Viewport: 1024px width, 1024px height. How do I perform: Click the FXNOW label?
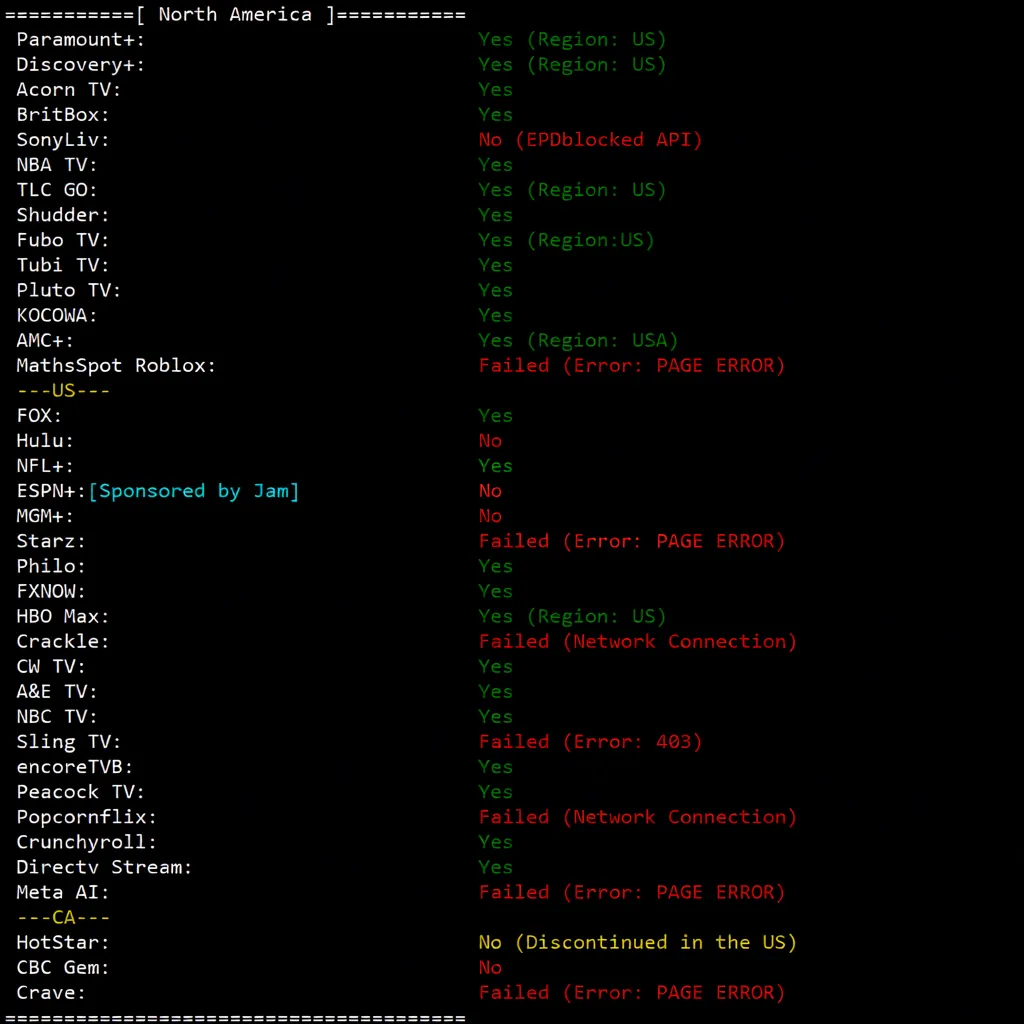(51, 591)
